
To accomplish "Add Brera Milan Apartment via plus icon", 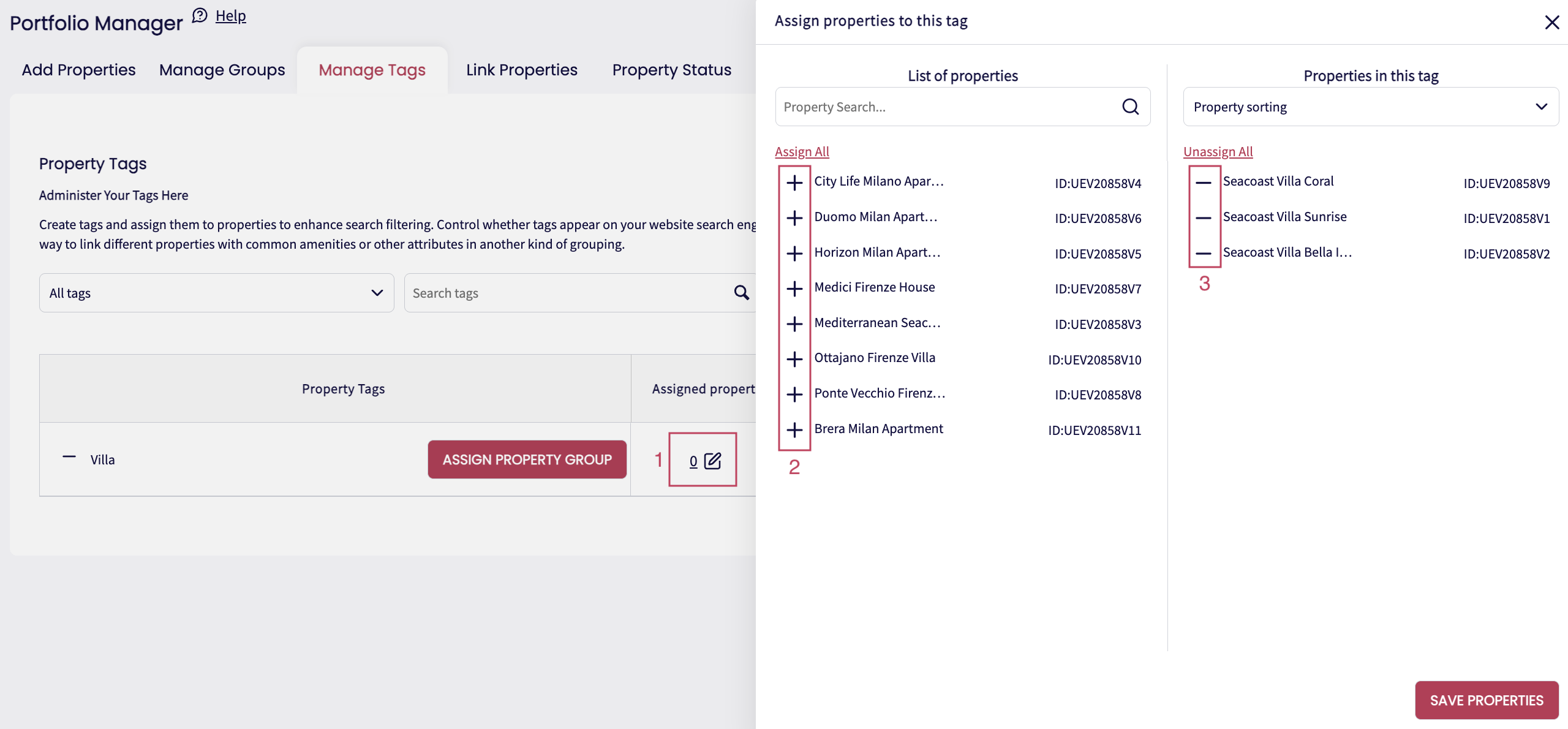I will point(794,430).
